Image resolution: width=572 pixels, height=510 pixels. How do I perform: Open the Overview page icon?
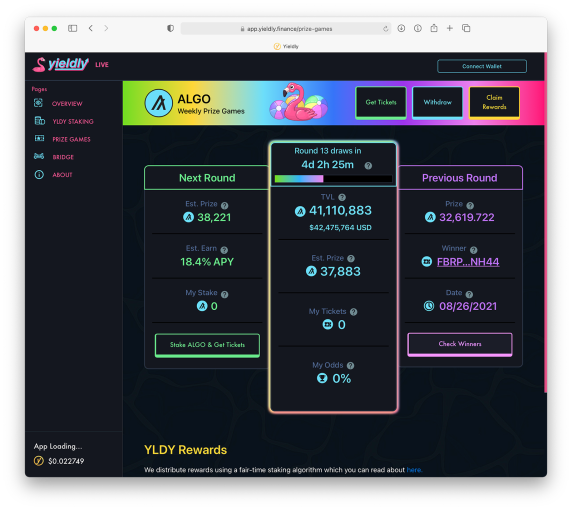coord(38,103)
